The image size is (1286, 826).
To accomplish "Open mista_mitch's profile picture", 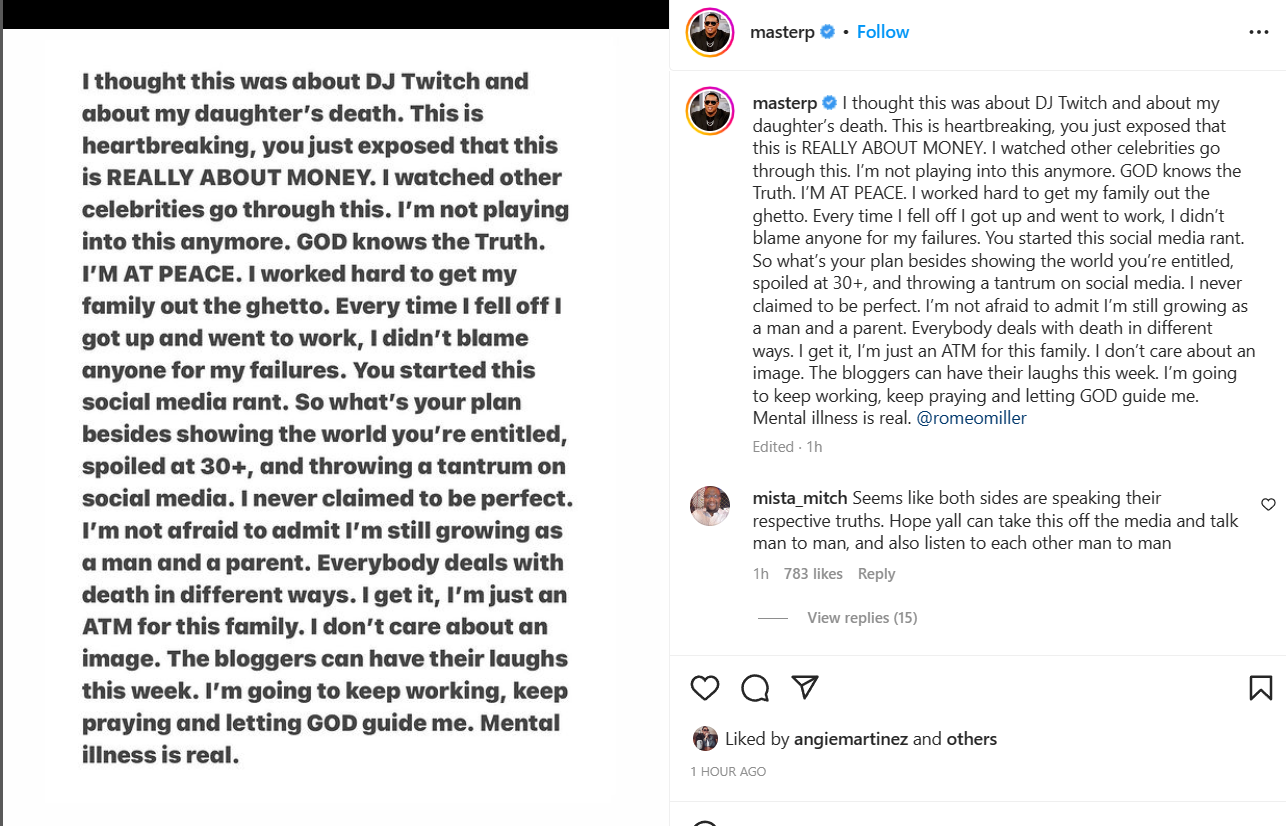I will click(709, 506).
